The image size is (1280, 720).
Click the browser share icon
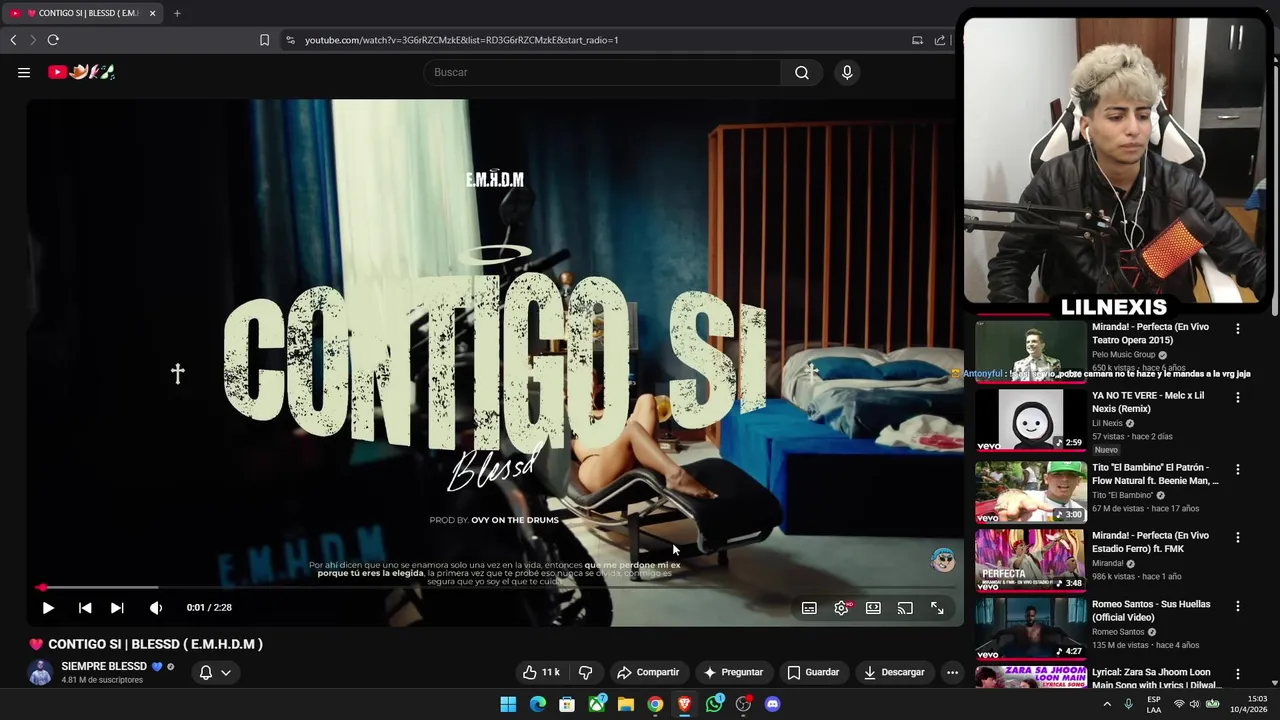[940, 40]
